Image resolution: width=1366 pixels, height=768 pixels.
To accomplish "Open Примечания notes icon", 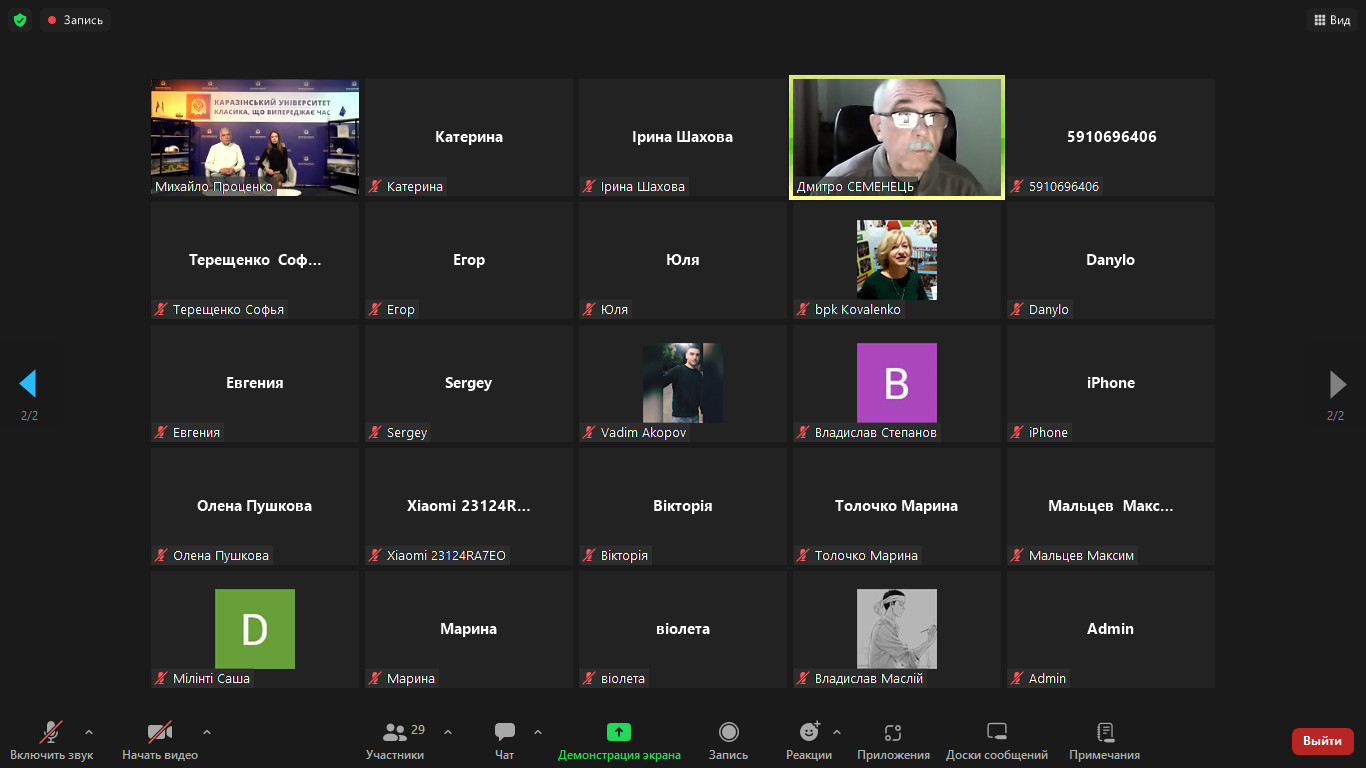I will coord(1104,740).
